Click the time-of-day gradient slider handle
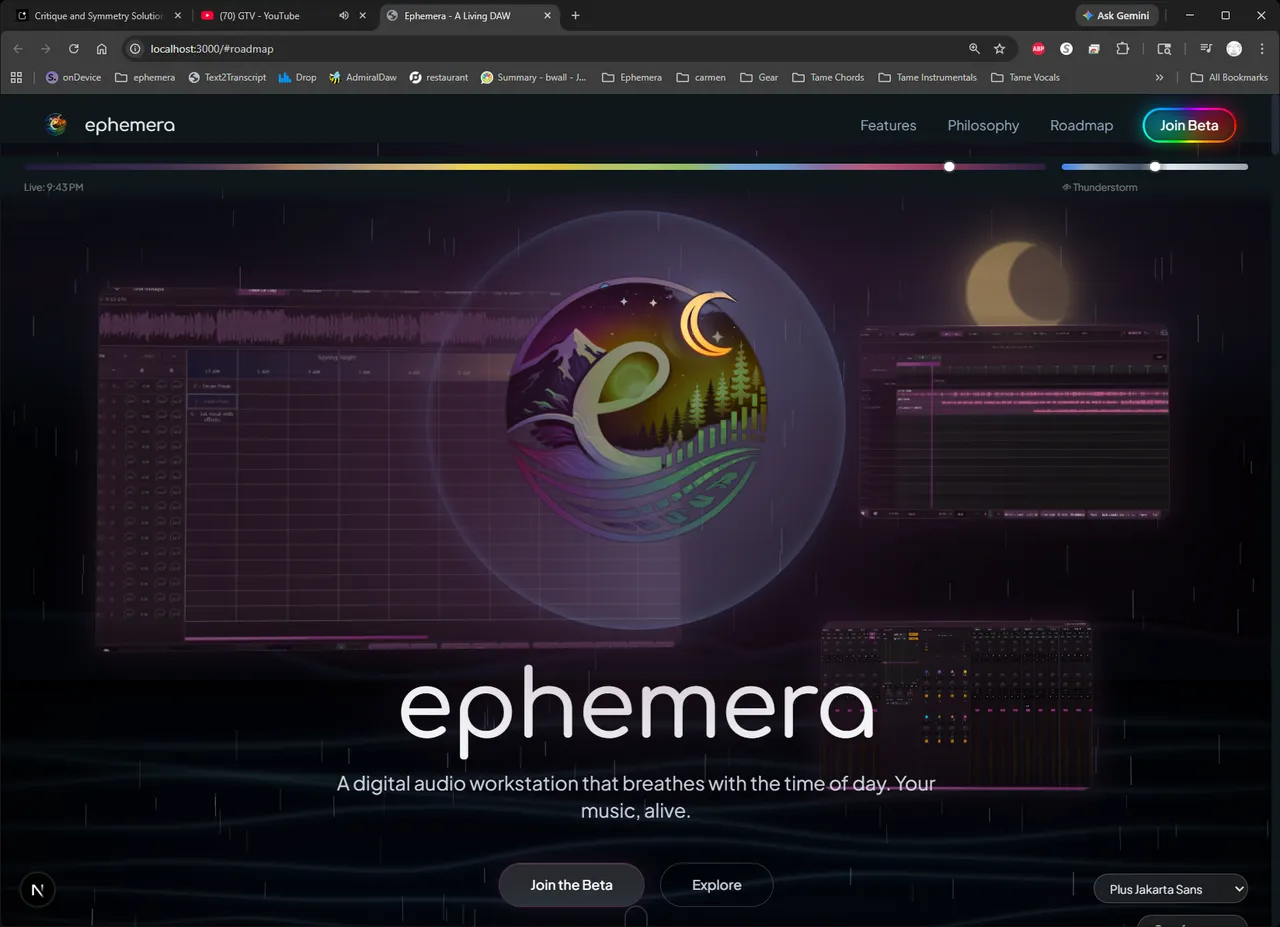 949,167
